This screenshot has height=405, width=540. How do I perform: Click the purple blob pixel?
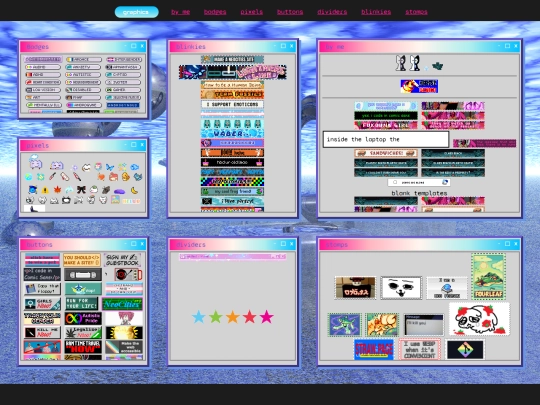click(x=120, y=191)
